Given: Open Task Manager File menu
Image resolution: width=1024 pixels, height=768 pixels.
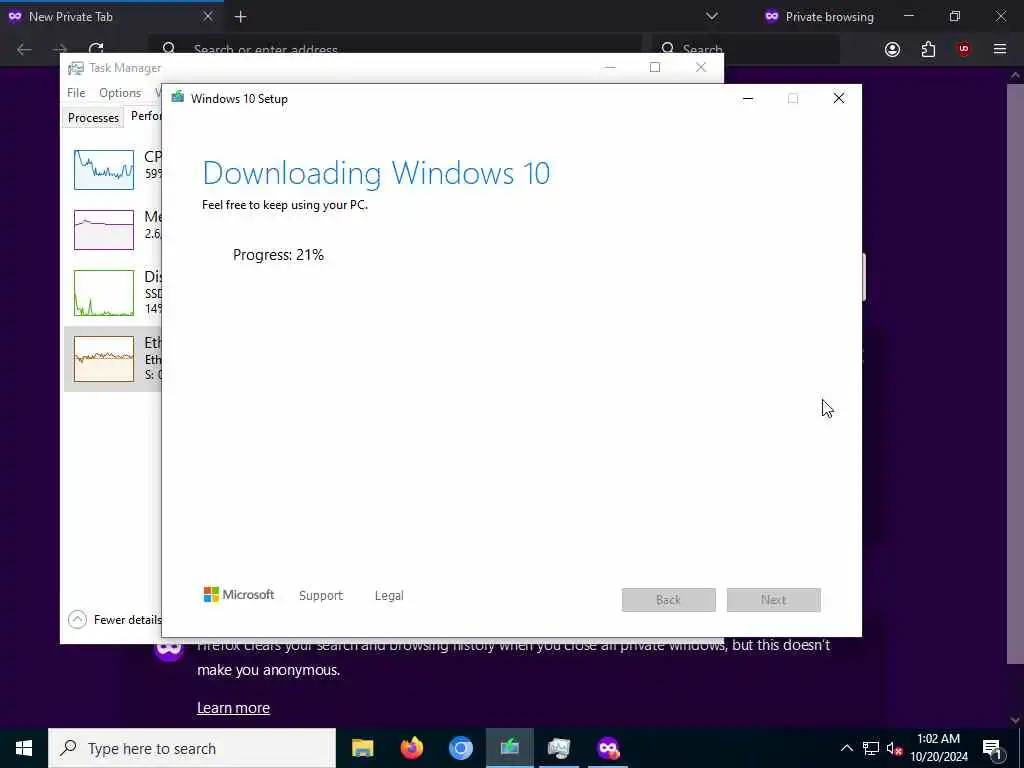Looking at the screenshot, I should 76,93.
